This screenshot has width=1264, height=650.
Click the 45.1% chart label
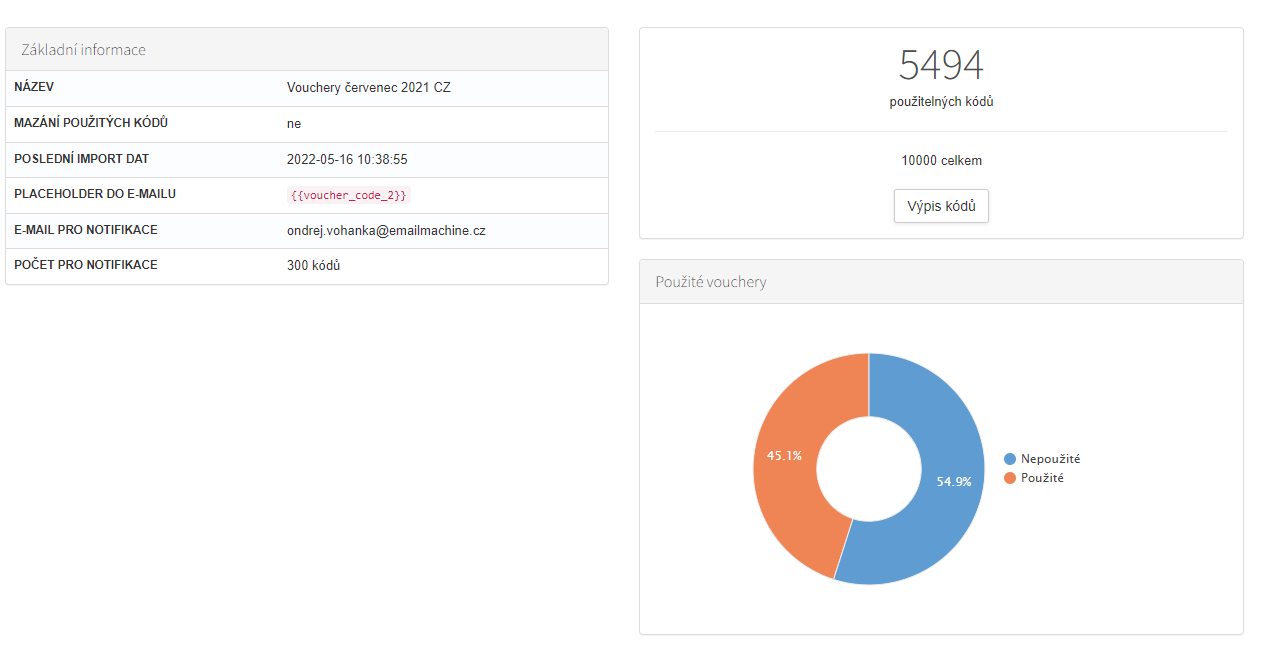click(x=784, y=456)
